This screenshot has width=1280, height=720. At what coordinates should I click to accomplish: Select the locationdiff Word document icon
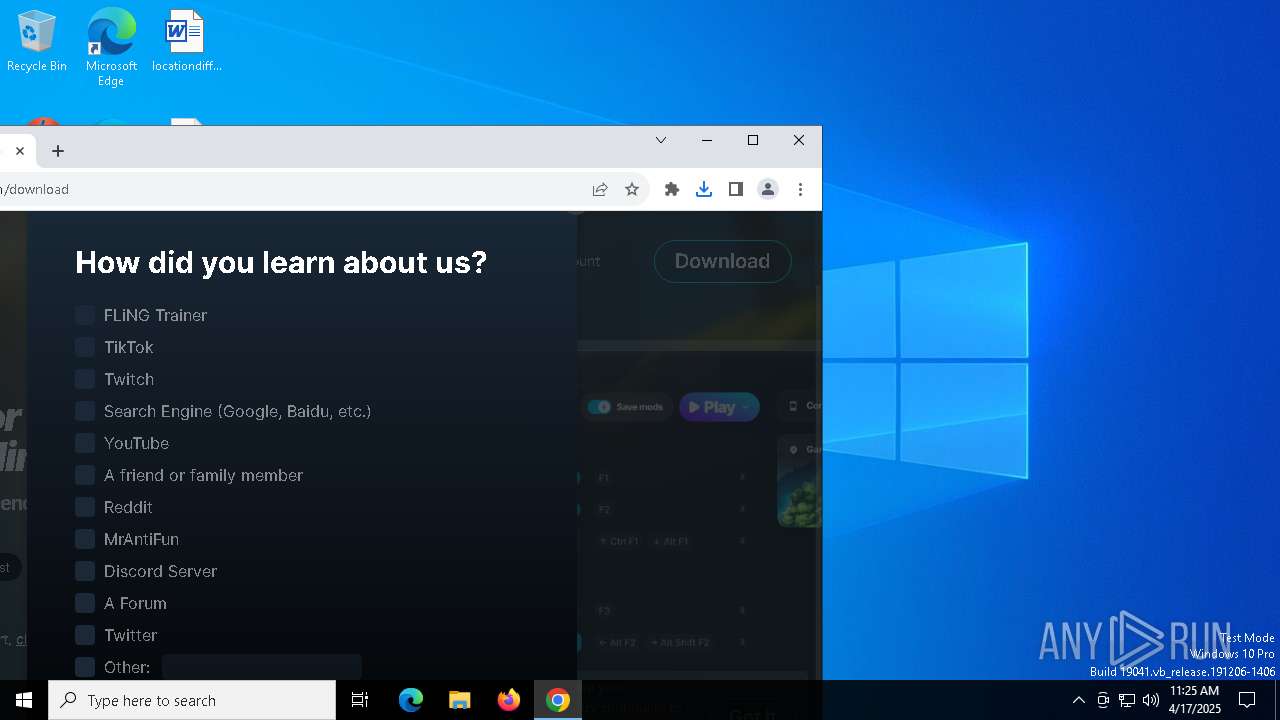coord(186,42)
